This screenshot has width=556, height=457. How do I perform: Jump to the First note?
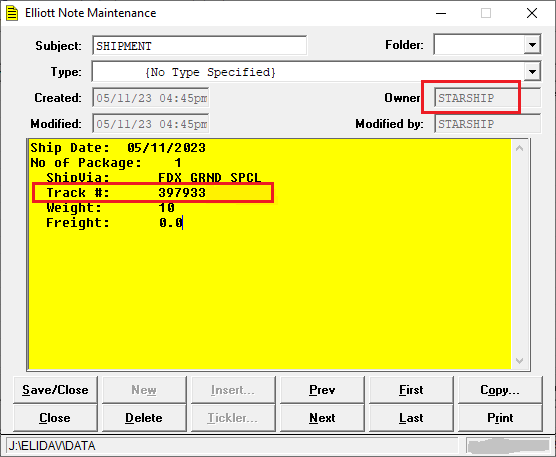[411, 390]
